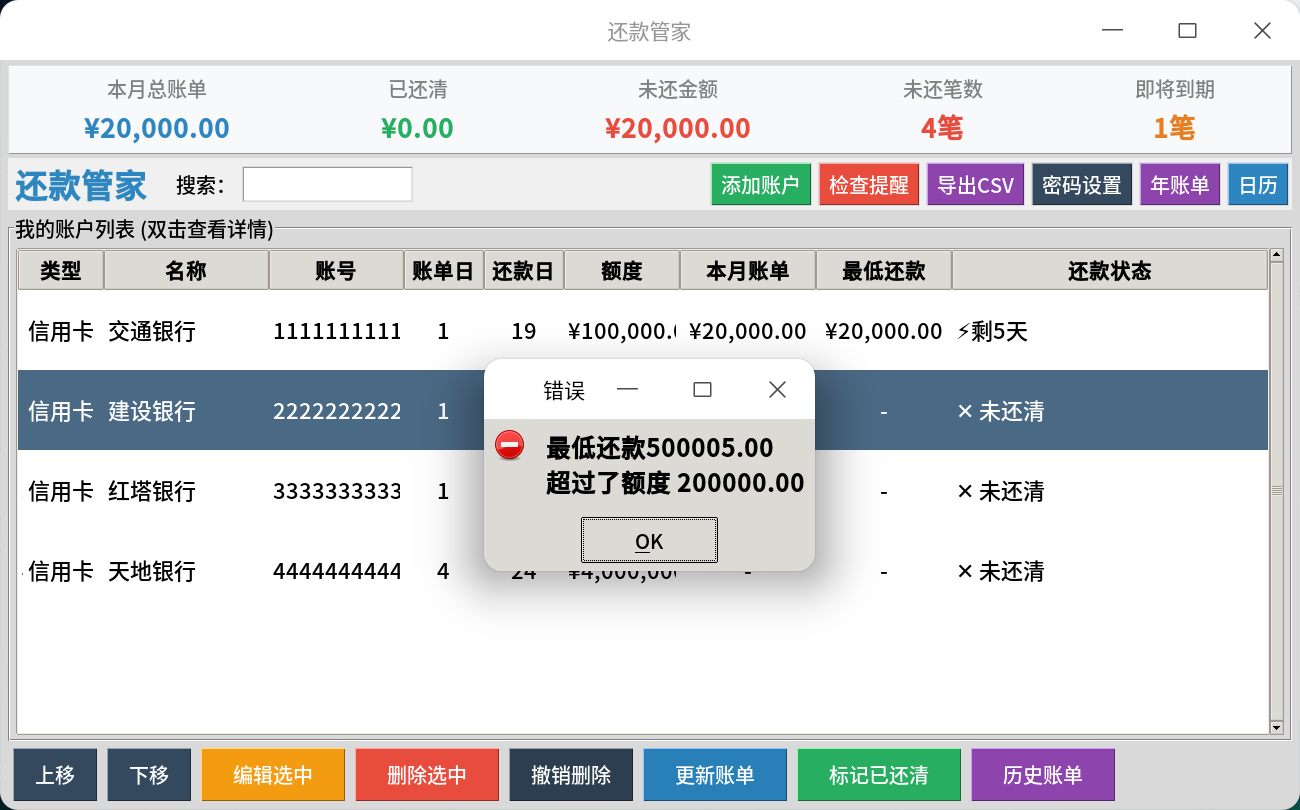Click OK in the error dialog
Viewport: 1300px width, 810px height.
pyautogui.click(x=649, y=541)
